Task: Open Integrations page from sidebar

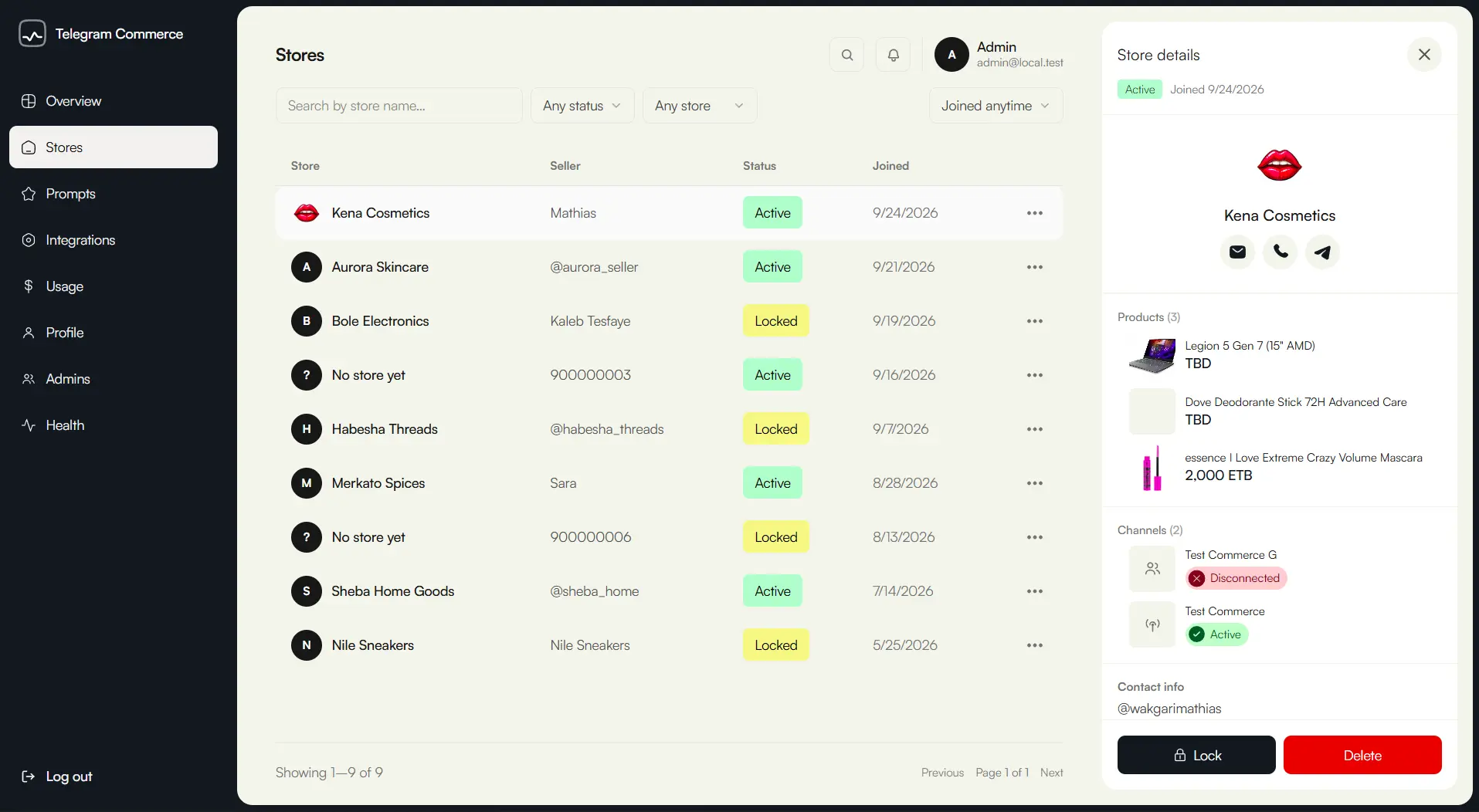Action: (114, 240)
